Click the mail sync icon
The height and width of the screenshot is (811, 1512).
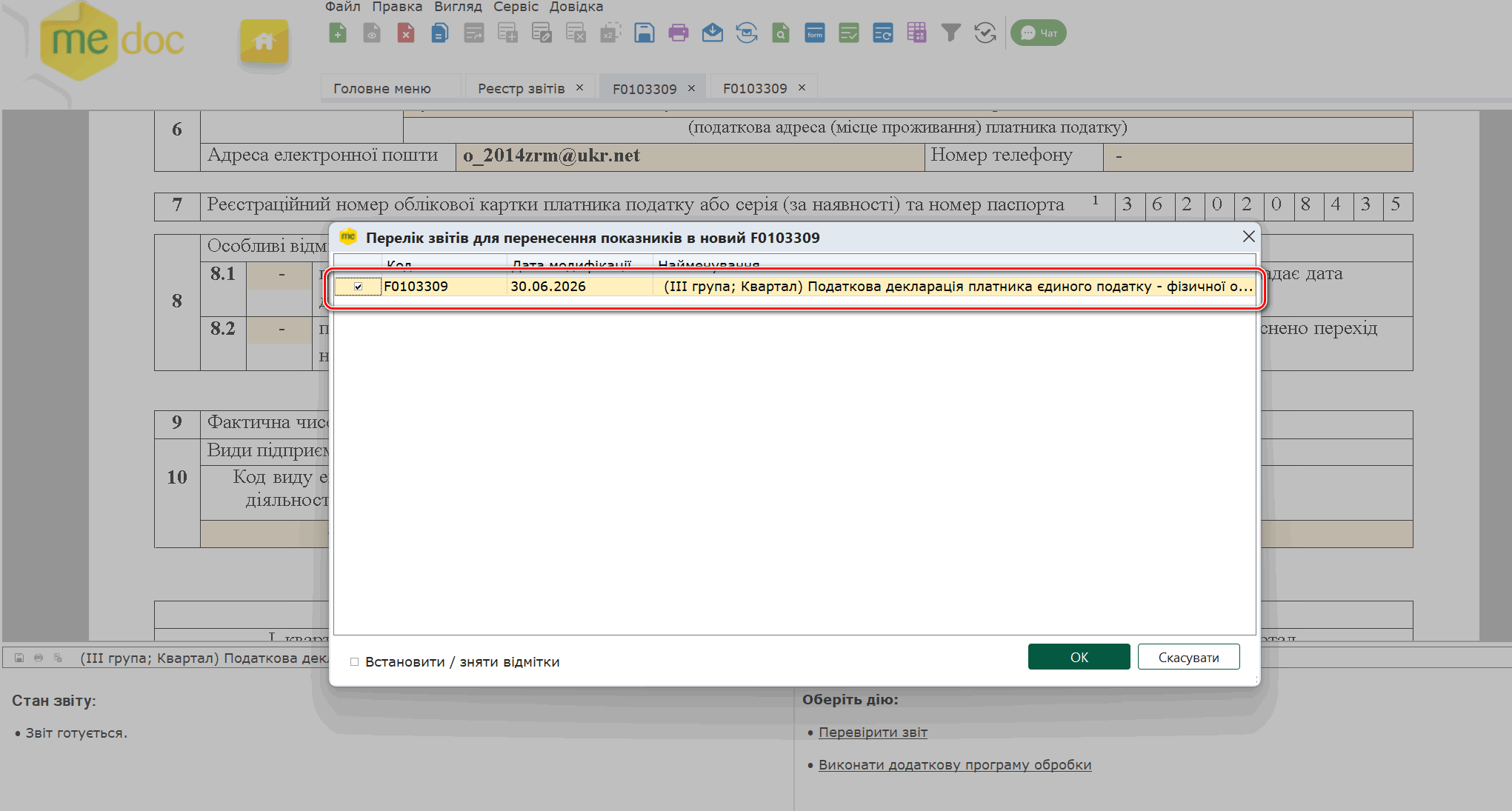pos(747,33)
